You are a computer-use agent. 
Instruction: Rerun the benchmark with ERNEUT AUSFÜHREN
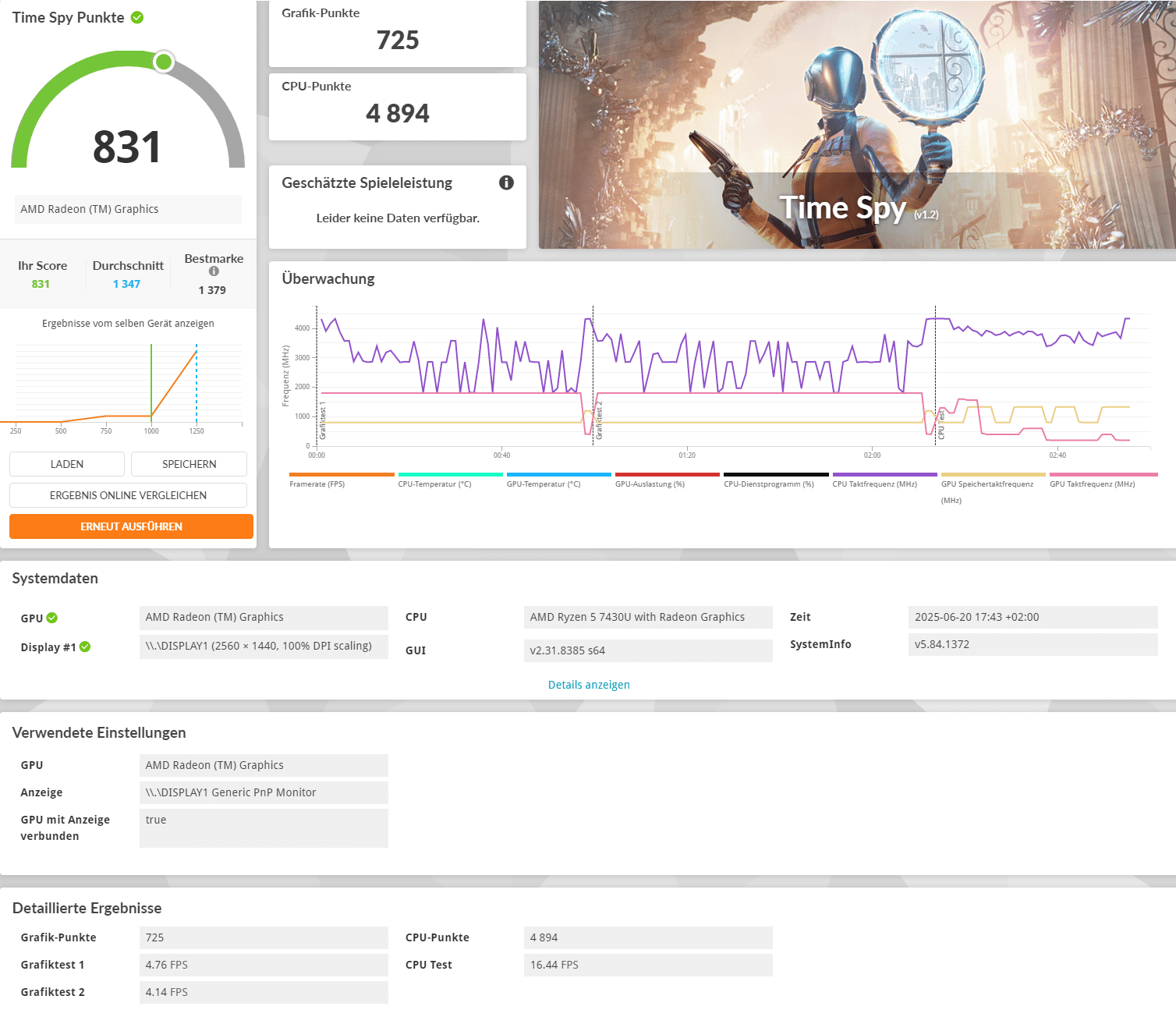[131, 526]
